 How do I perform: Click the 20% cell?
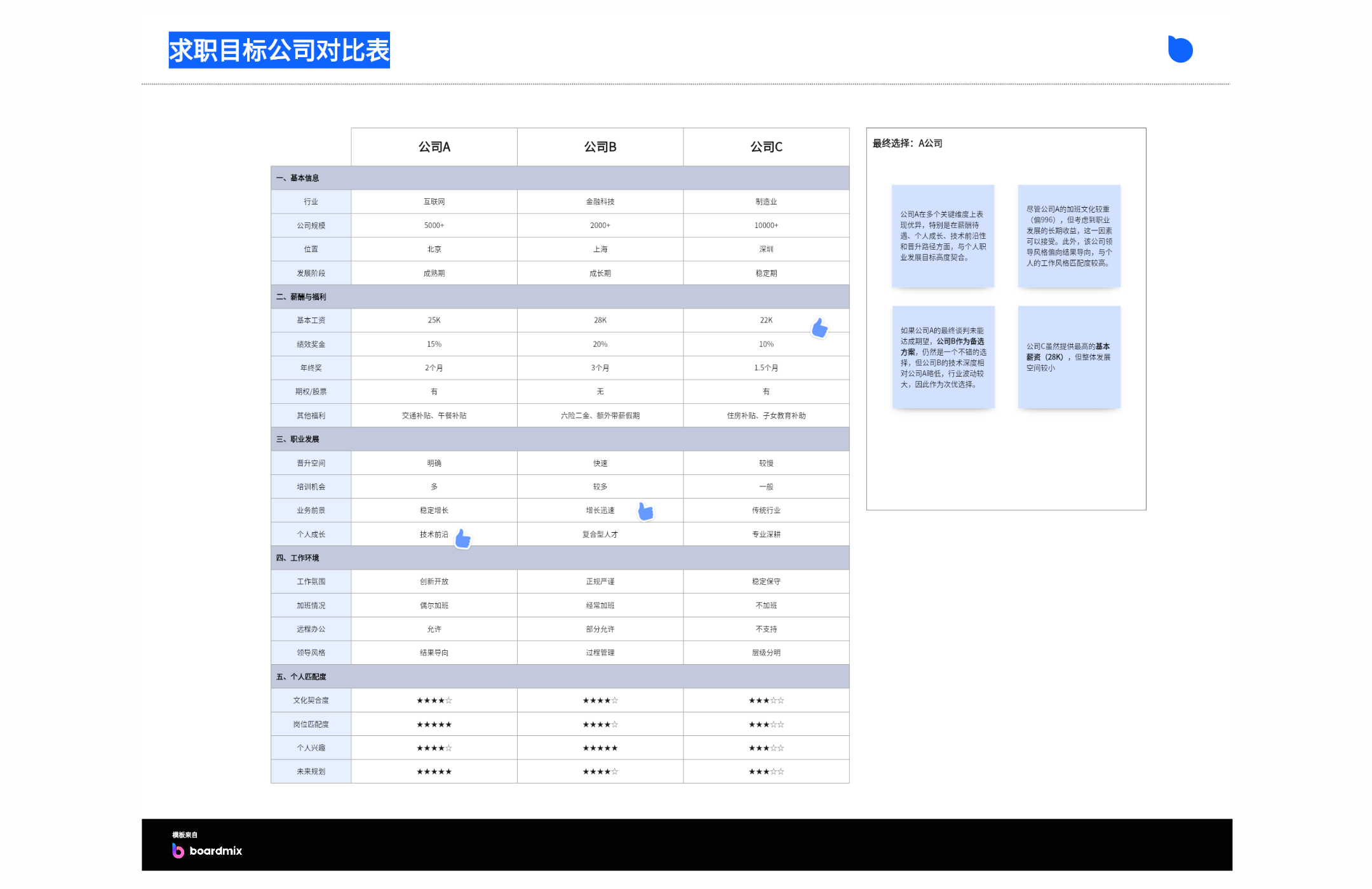(600, 344)
